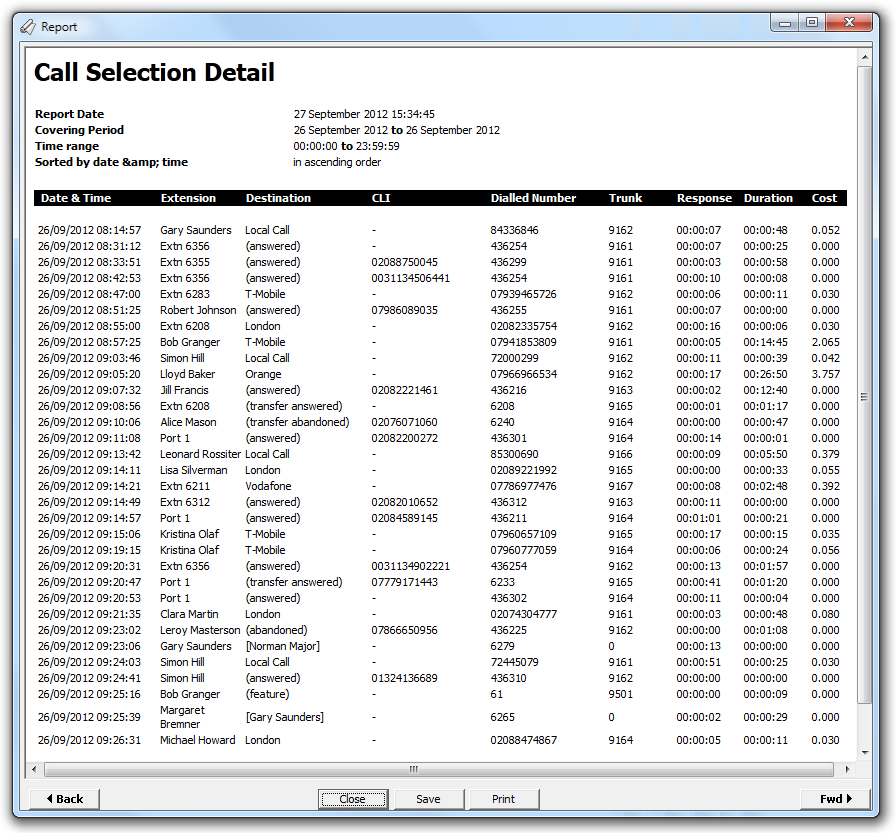The image size is (896, 833).
Task: Click the duration 00:26:50
Action: tap(765, 374)
